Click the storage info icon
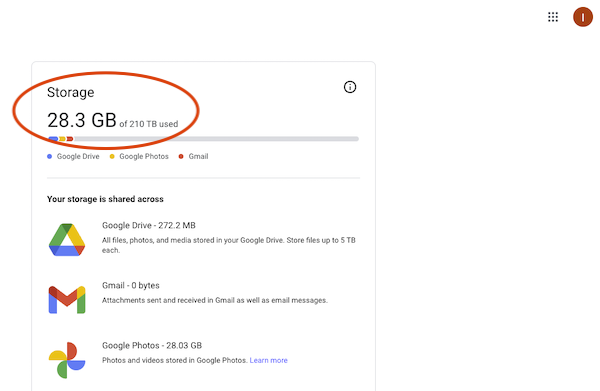The image size is (600, 391). [x=350, y=87]
